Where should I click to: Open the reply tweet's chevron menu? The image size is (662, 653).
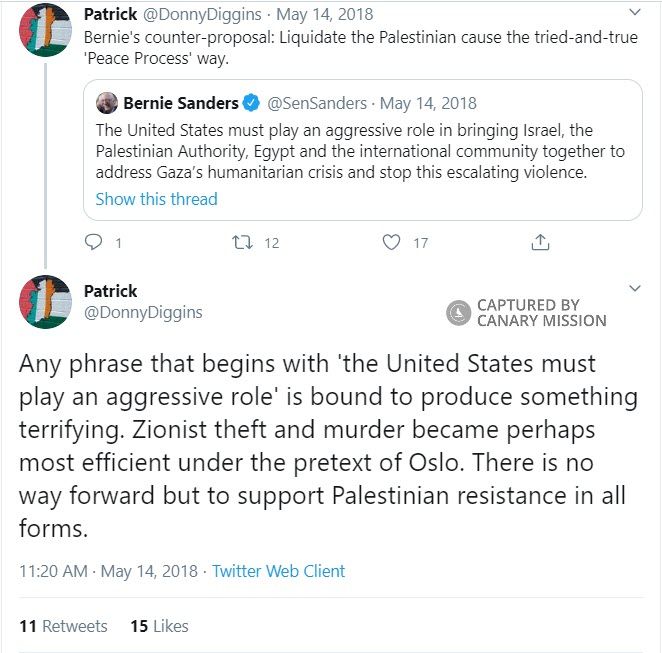tap(634, 289)
